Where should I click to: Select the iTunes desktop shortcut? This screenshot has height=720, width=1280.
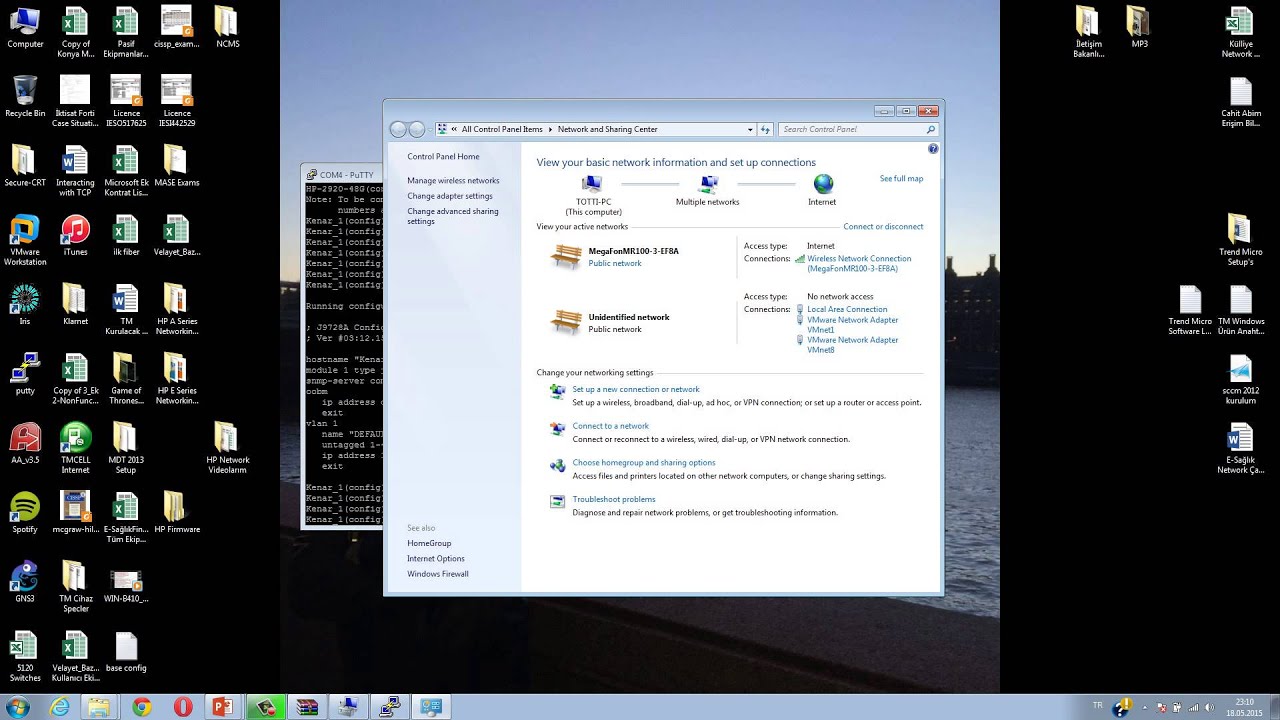(x=75, y=236)
